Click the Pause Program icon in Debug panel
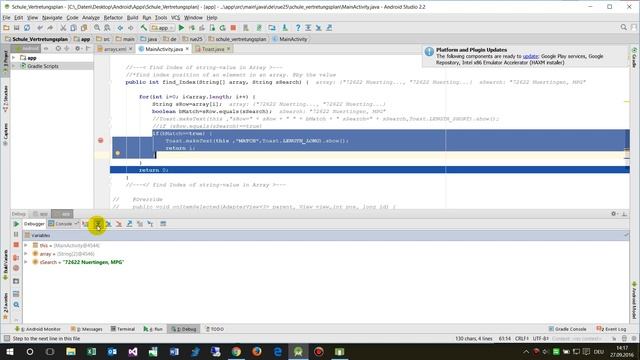The height and width of the screenshot is (360, 640). coord(16,234)
